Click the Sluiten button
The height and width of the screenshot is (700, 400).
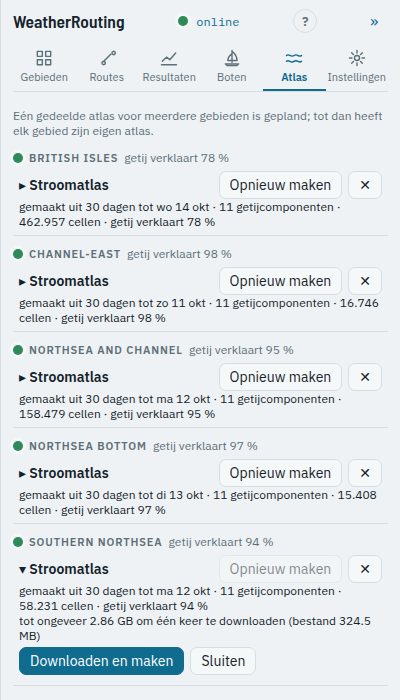223,661
